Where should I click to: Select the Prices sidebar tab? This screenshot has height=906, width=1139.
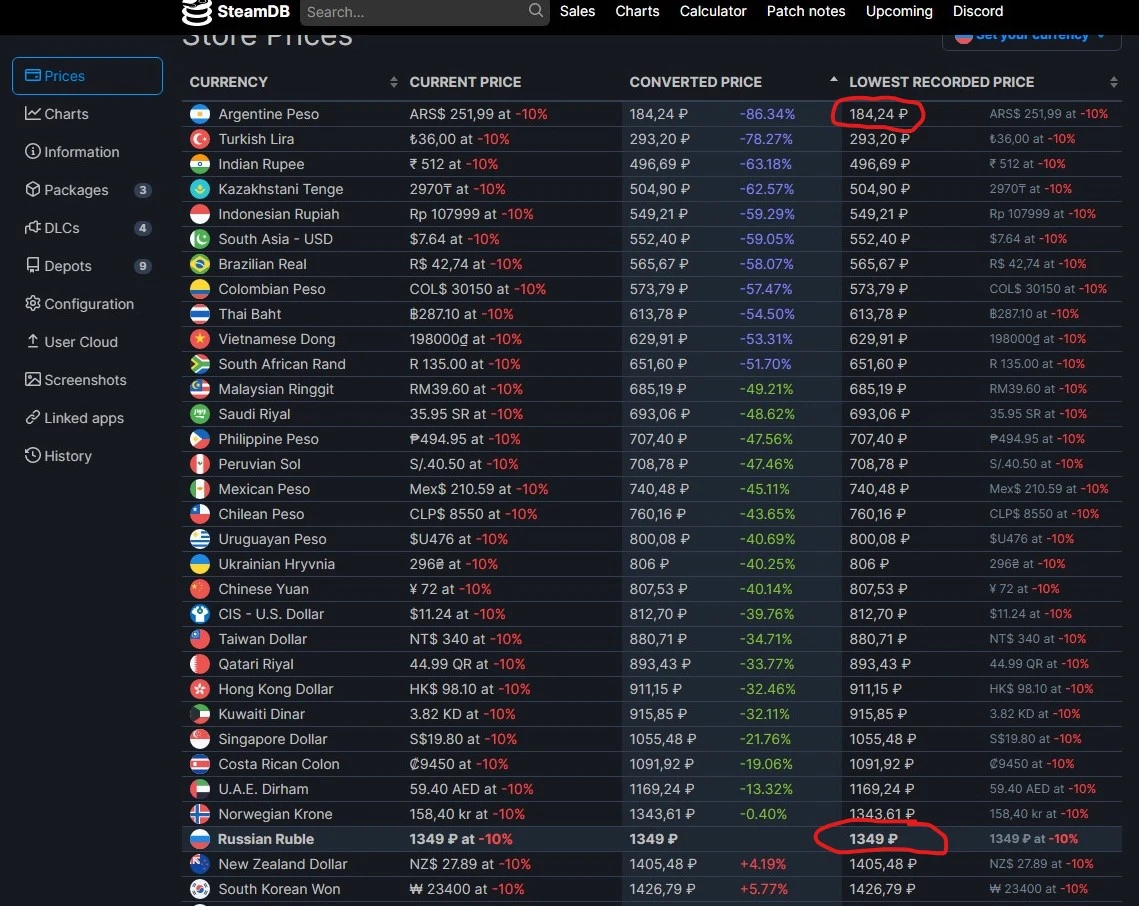coord(87,76)
